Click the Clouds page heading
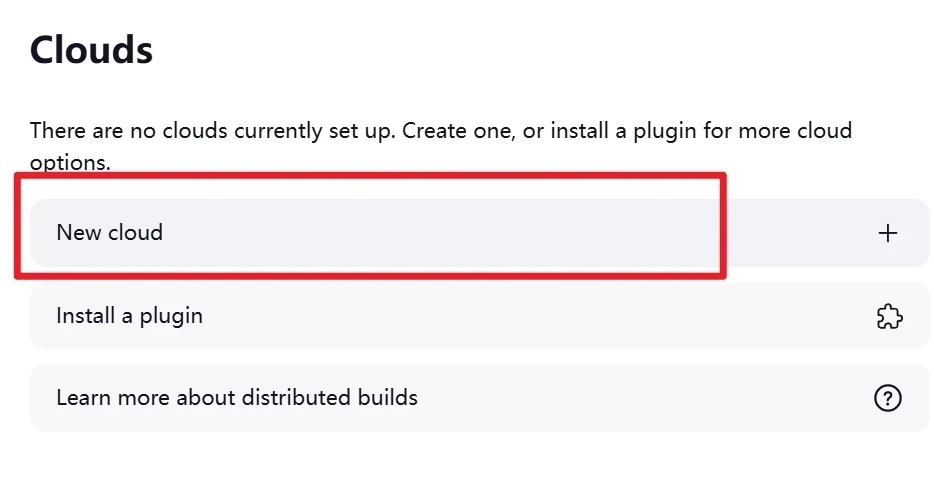The height and width of the screenshot is (481, 934). pos(91,49)
